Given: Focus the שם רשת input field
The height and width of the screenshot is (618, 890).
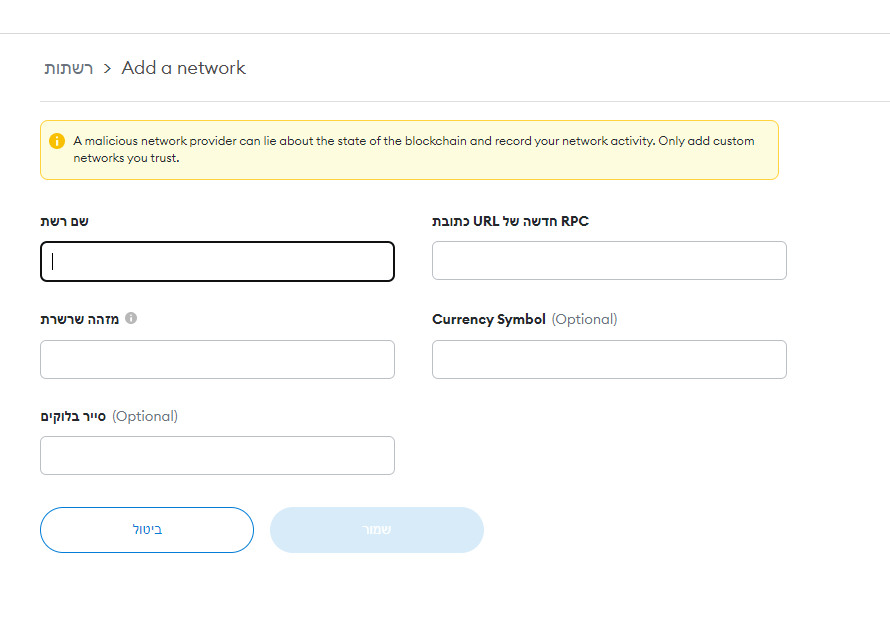Looking at the screenshot, I should (x=217, y=261).
